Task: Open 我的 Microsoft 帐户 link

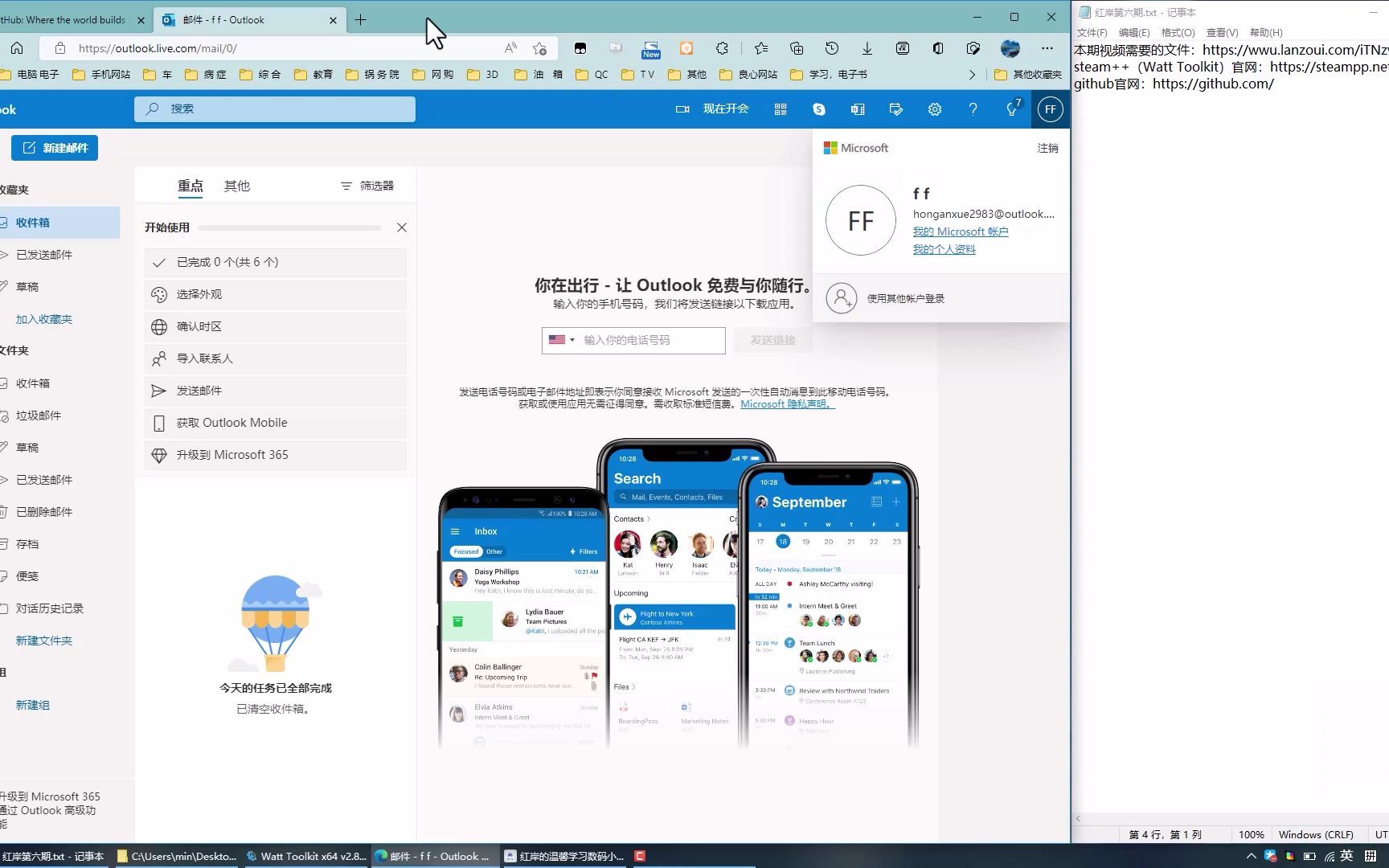Action: (x=961, y=231)
